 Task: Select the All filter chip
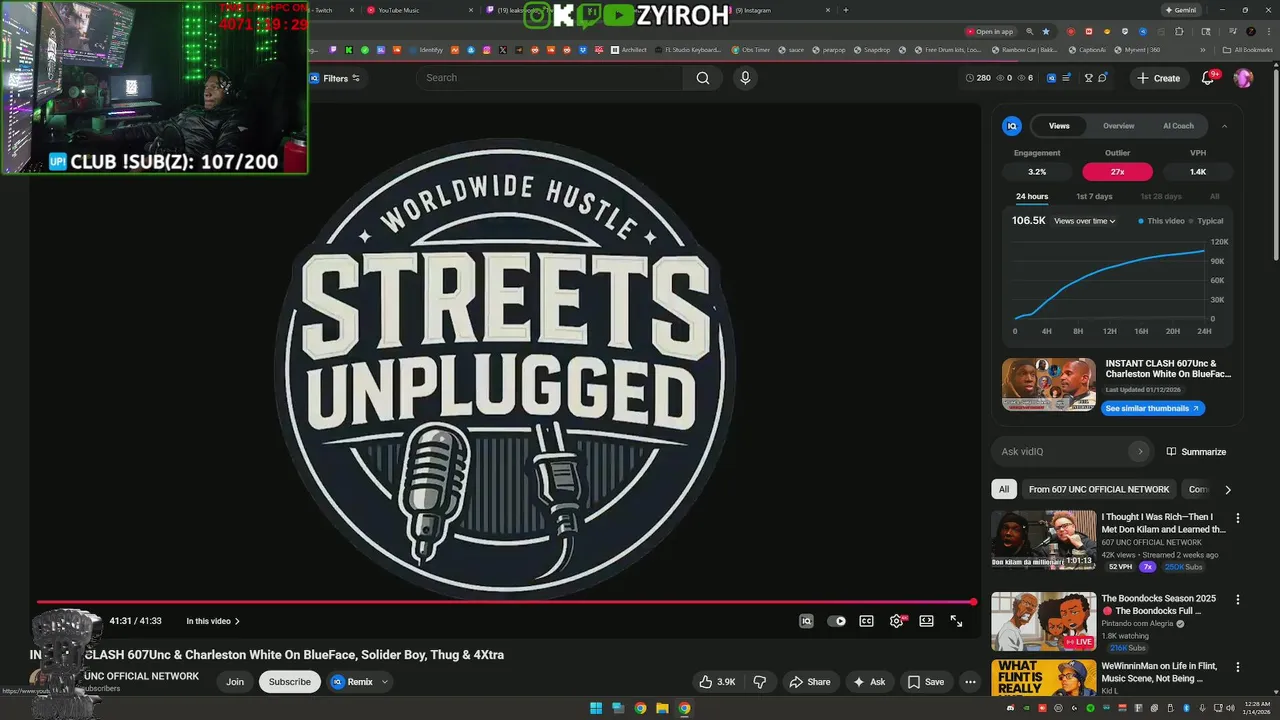tap(1003, 489)
